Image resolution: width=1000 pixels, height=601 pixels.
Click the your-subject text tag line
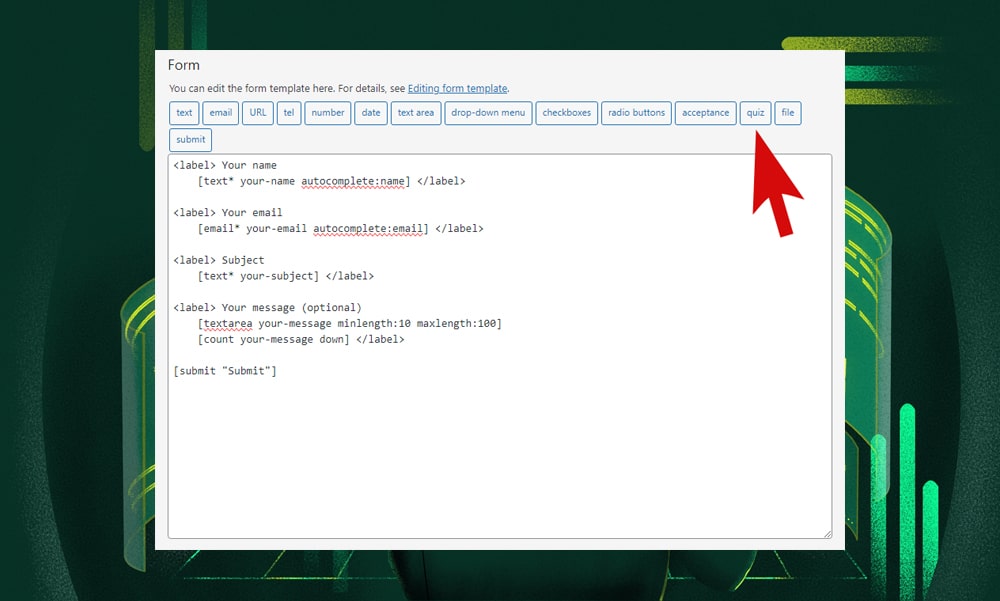[x=260, y=276]
